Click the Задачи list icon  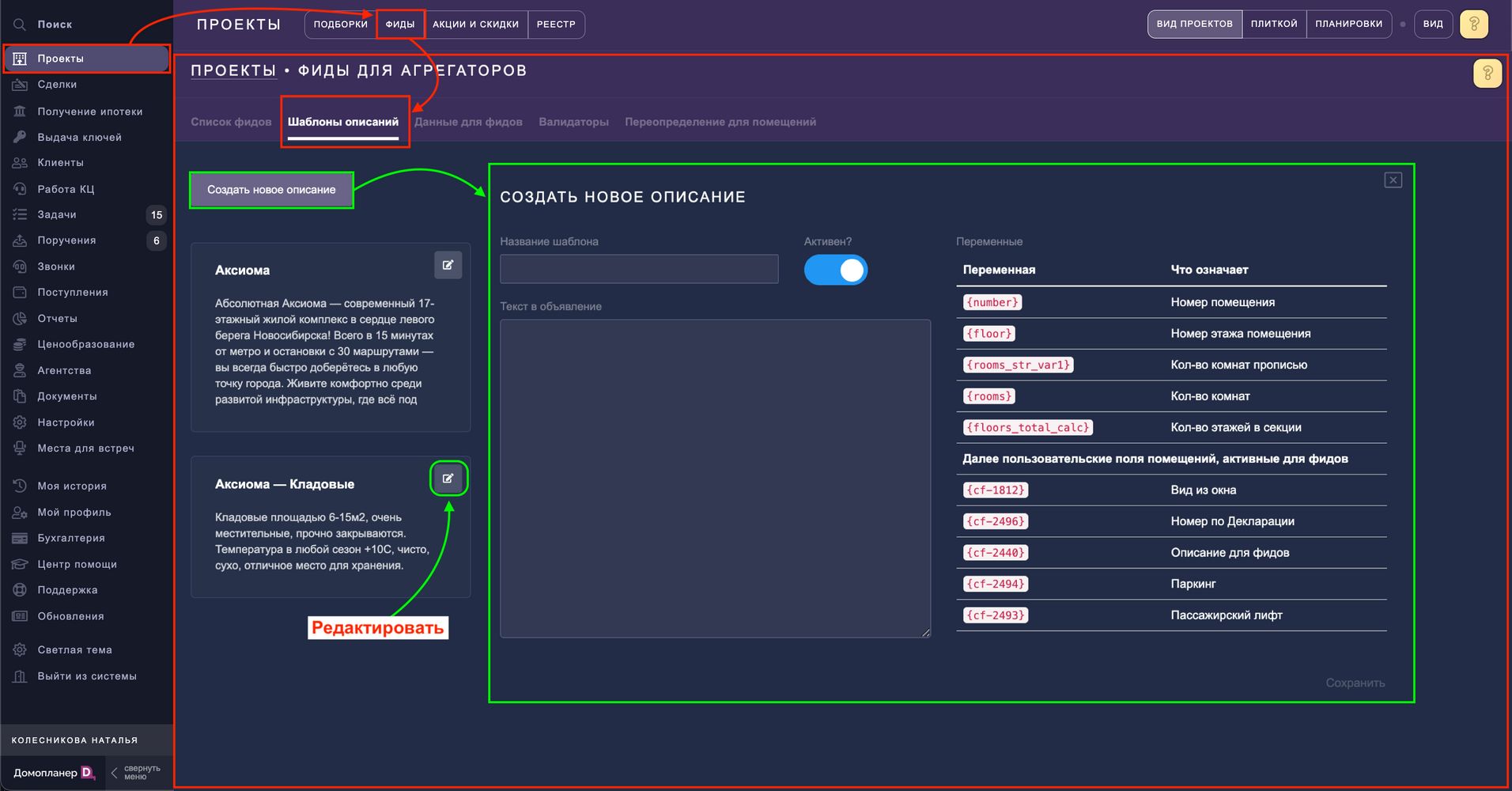(x=20, y=214)
